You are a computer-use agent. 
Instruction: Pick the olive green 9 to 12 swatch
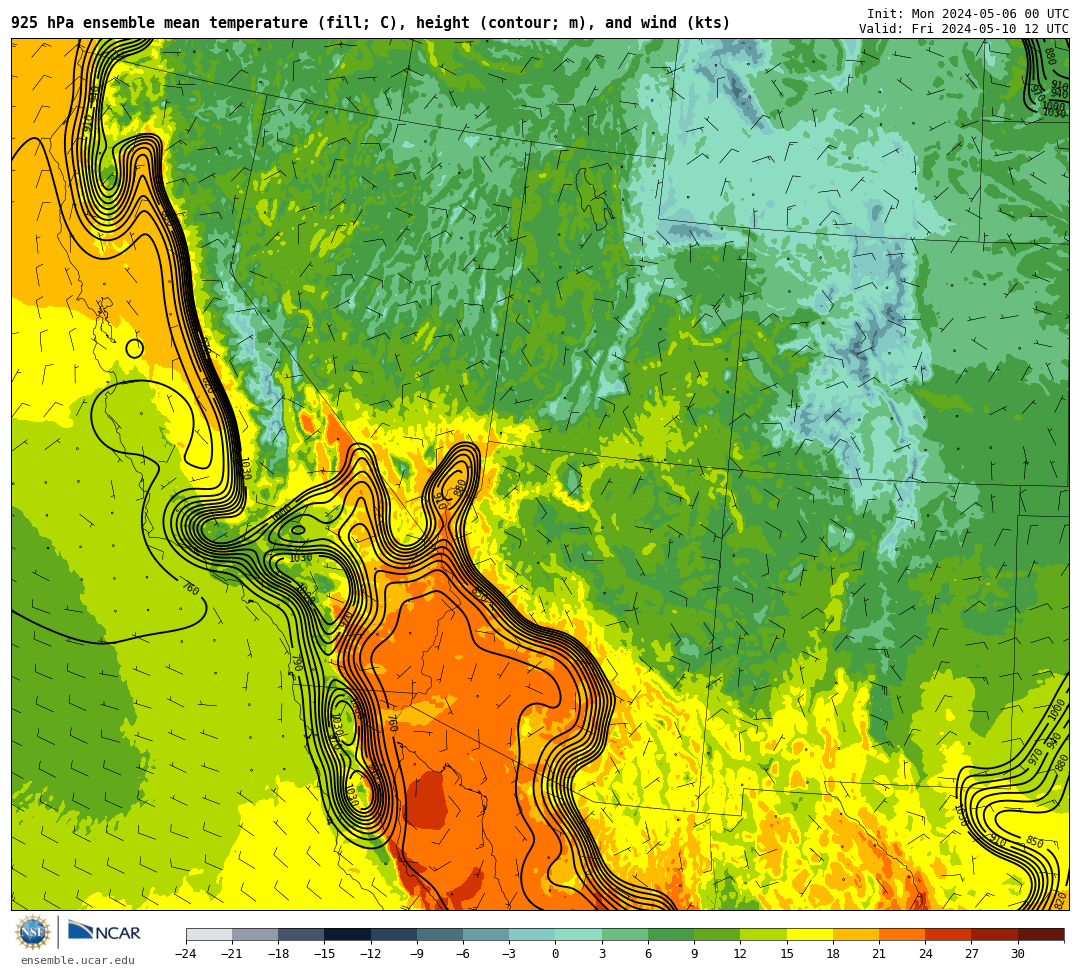click(x=717, y=934)
